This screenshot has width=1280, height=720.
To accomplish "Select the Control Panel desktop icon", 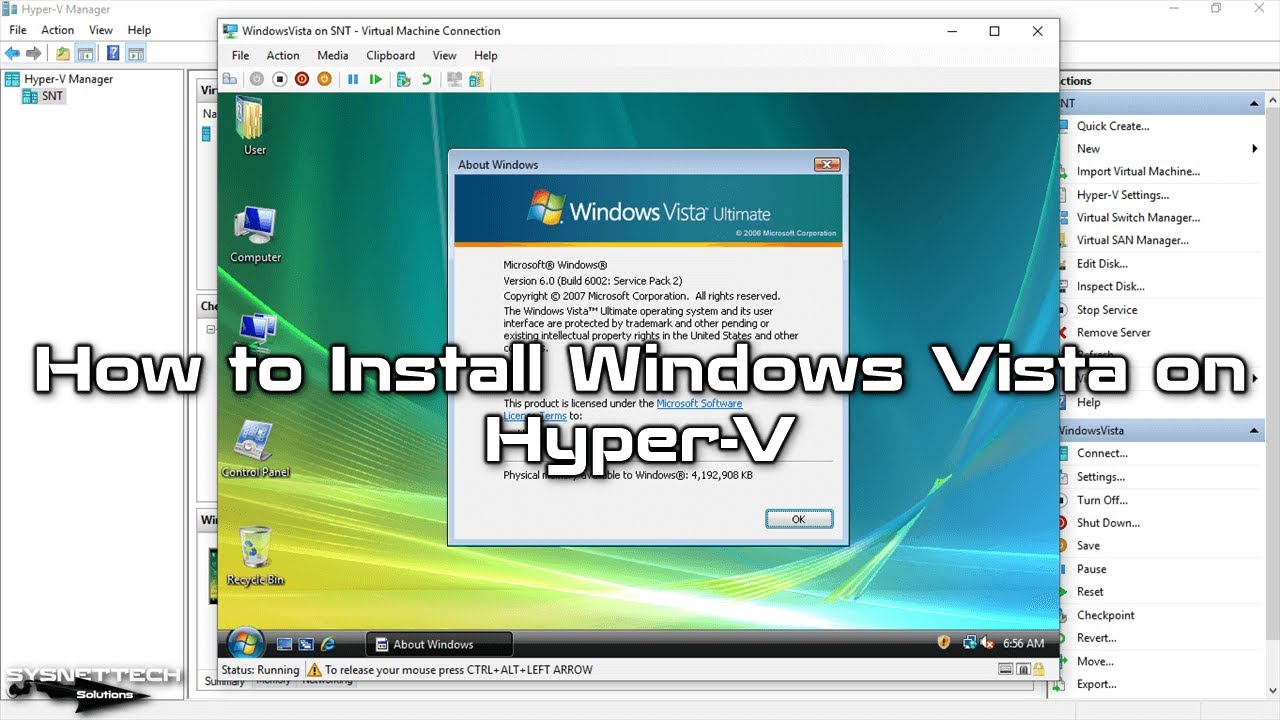I will click(255, 448).
